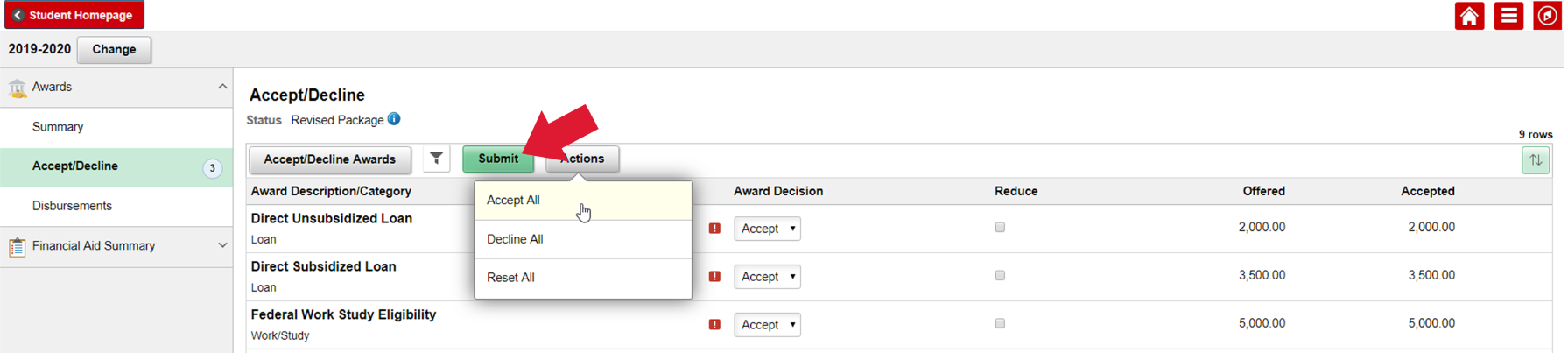Viewport: 1568px width, 353px height.
Task: Check Reduce box for Federal Work Study
Action: 1000,324
